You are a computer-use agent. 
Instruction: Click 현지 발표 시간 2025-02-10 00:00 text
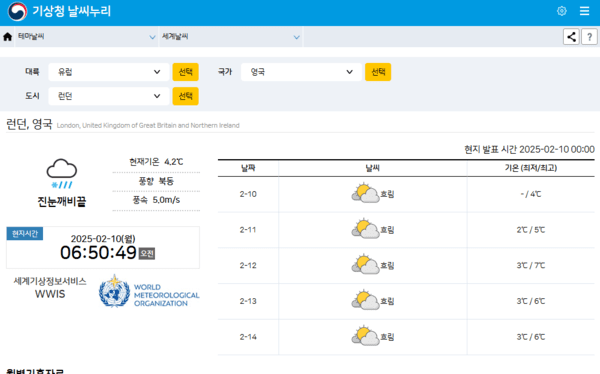pos(529,149)
